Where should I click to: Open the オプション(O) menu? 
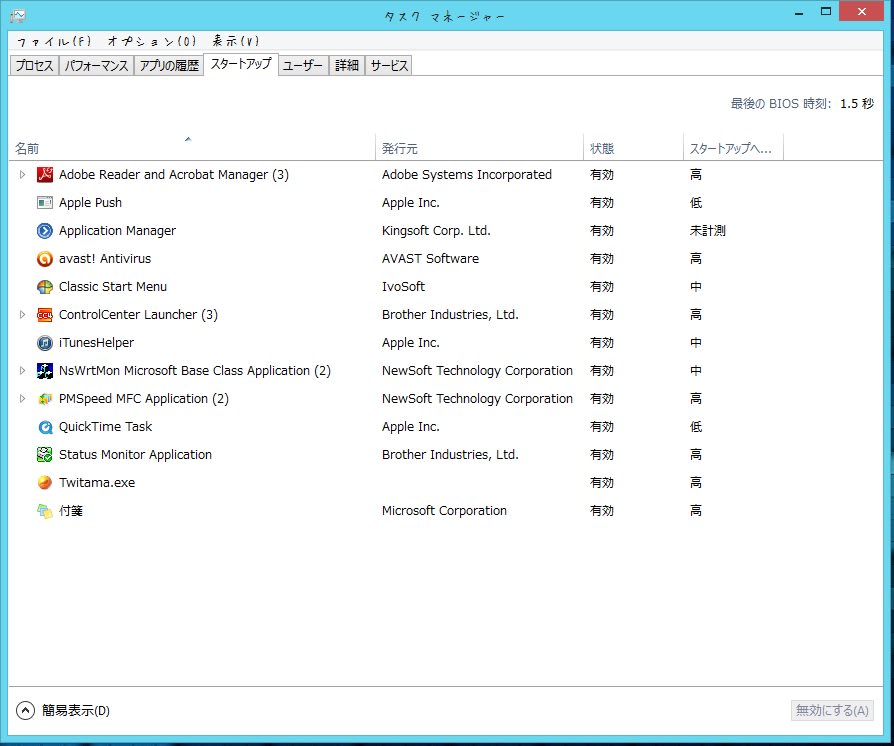(152, 41)
